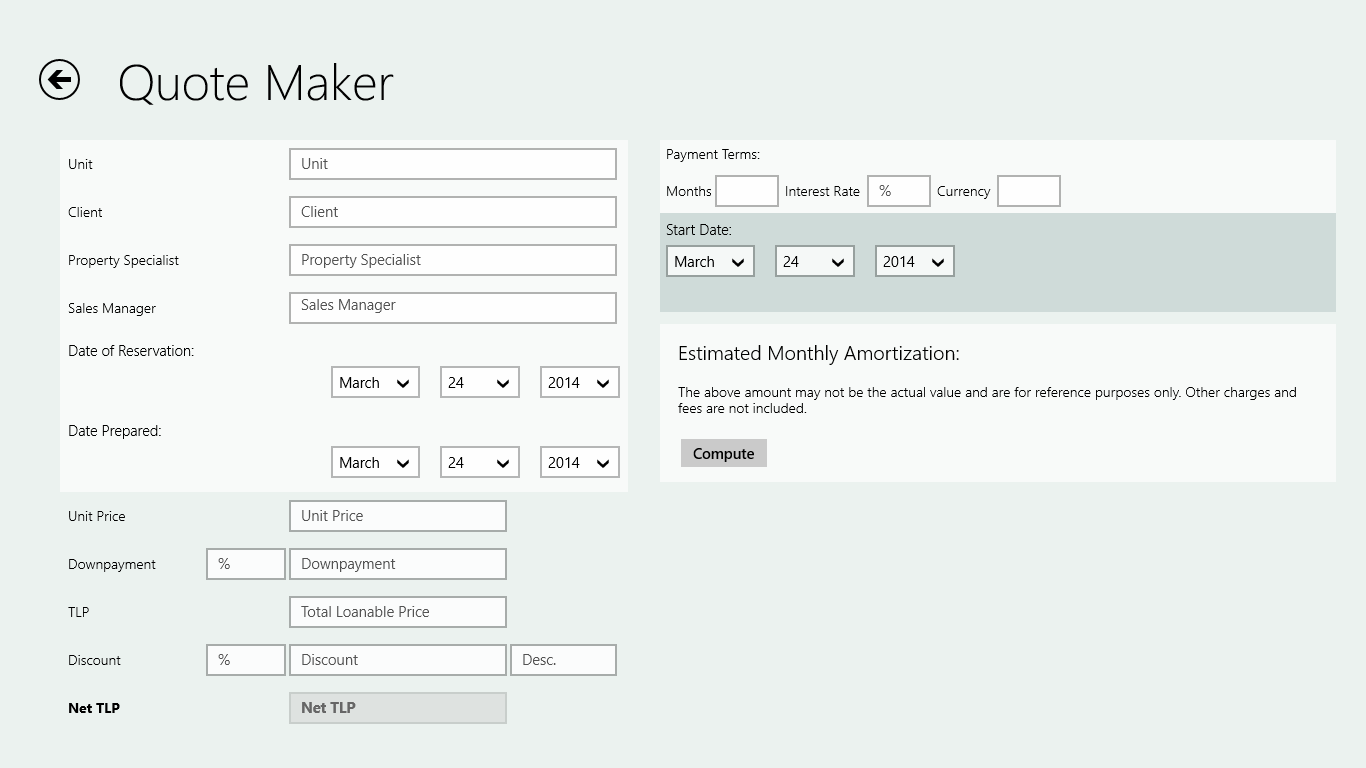
Task: Open Date of Reservation year dropdown
Action: 580,382
